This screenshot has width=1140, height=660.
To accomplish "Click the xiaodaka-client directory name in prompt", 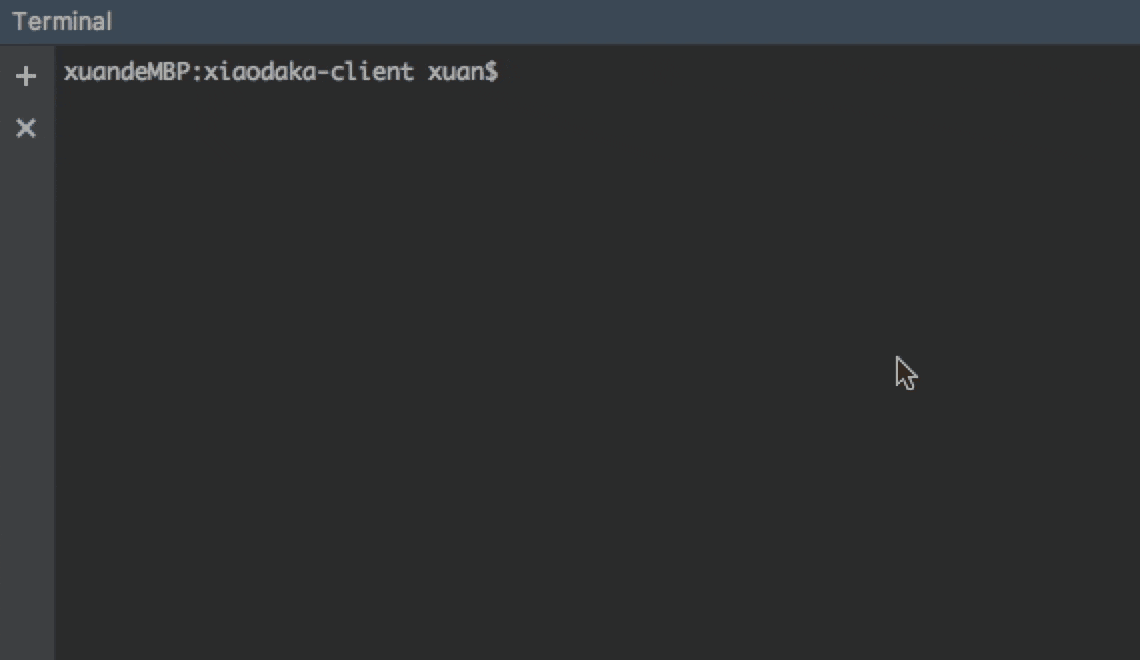I will coord(308,72).
